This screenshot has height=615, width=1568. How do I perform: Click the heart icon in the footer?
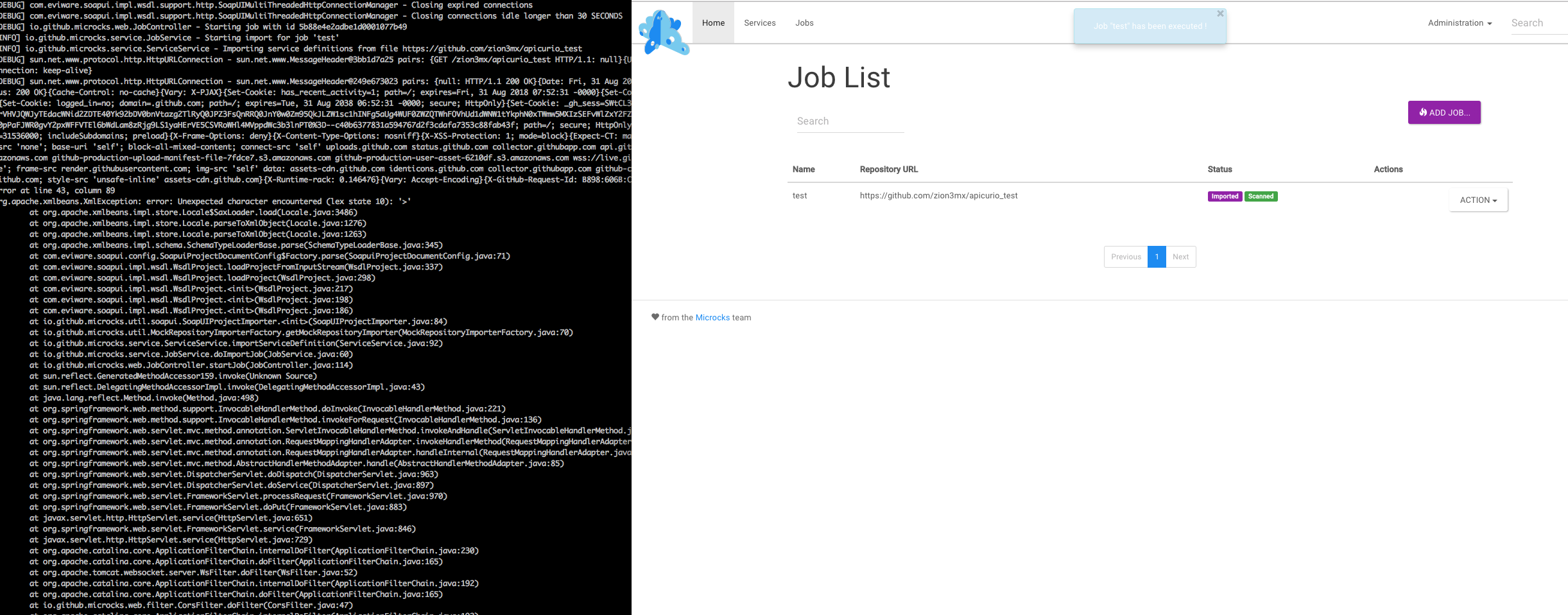click(x=655, y=316)
